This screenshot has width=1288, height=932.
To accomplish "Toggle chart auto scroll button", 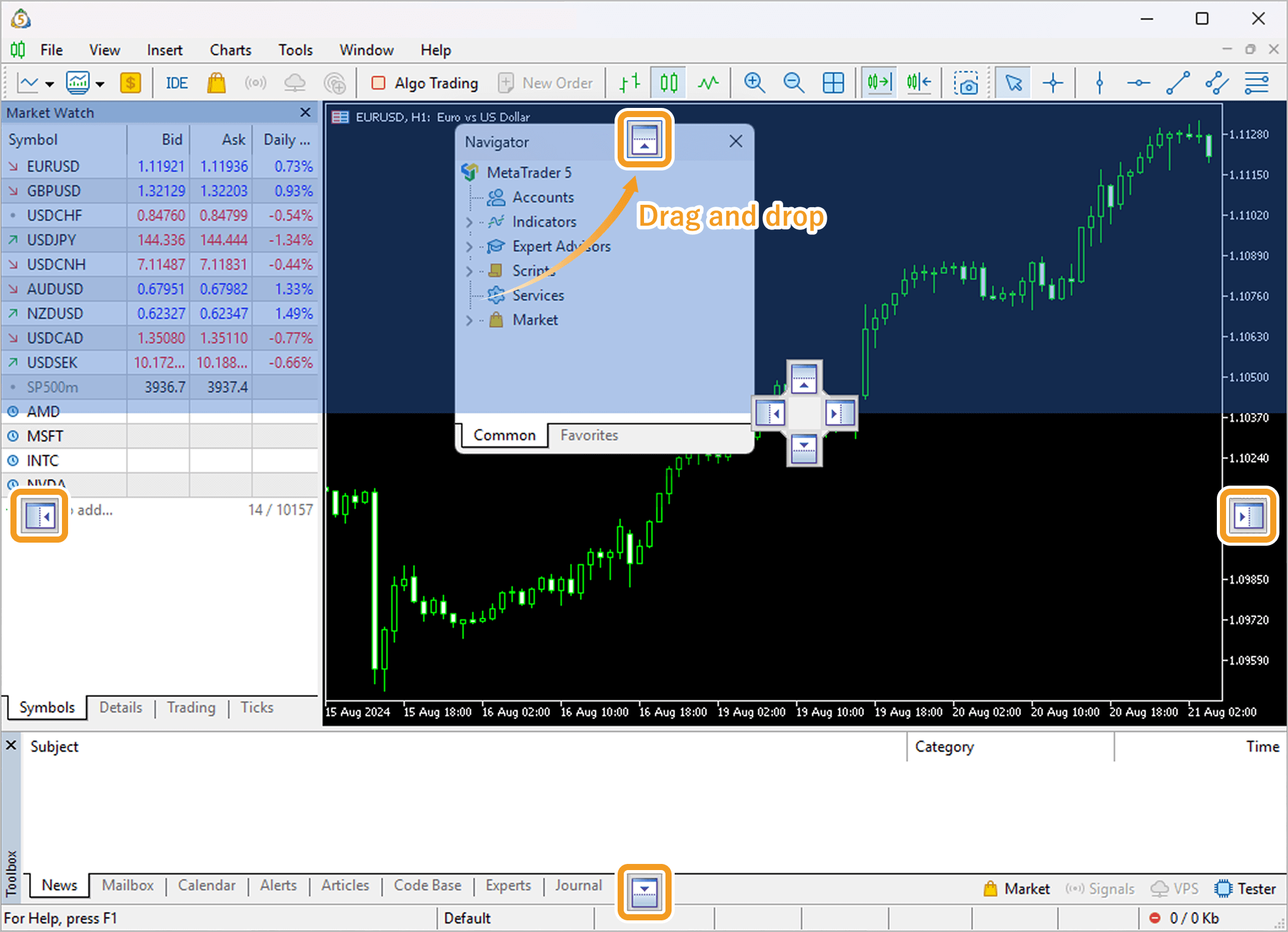I will pos(879,83).
